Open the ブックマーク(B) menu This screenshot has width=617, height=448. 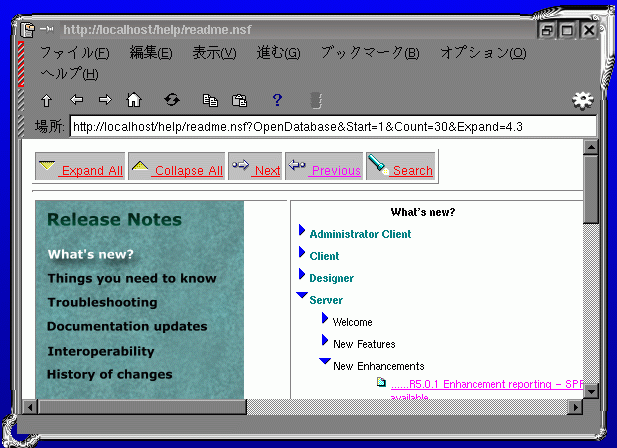pyautogui.click(x=369, y=53)
